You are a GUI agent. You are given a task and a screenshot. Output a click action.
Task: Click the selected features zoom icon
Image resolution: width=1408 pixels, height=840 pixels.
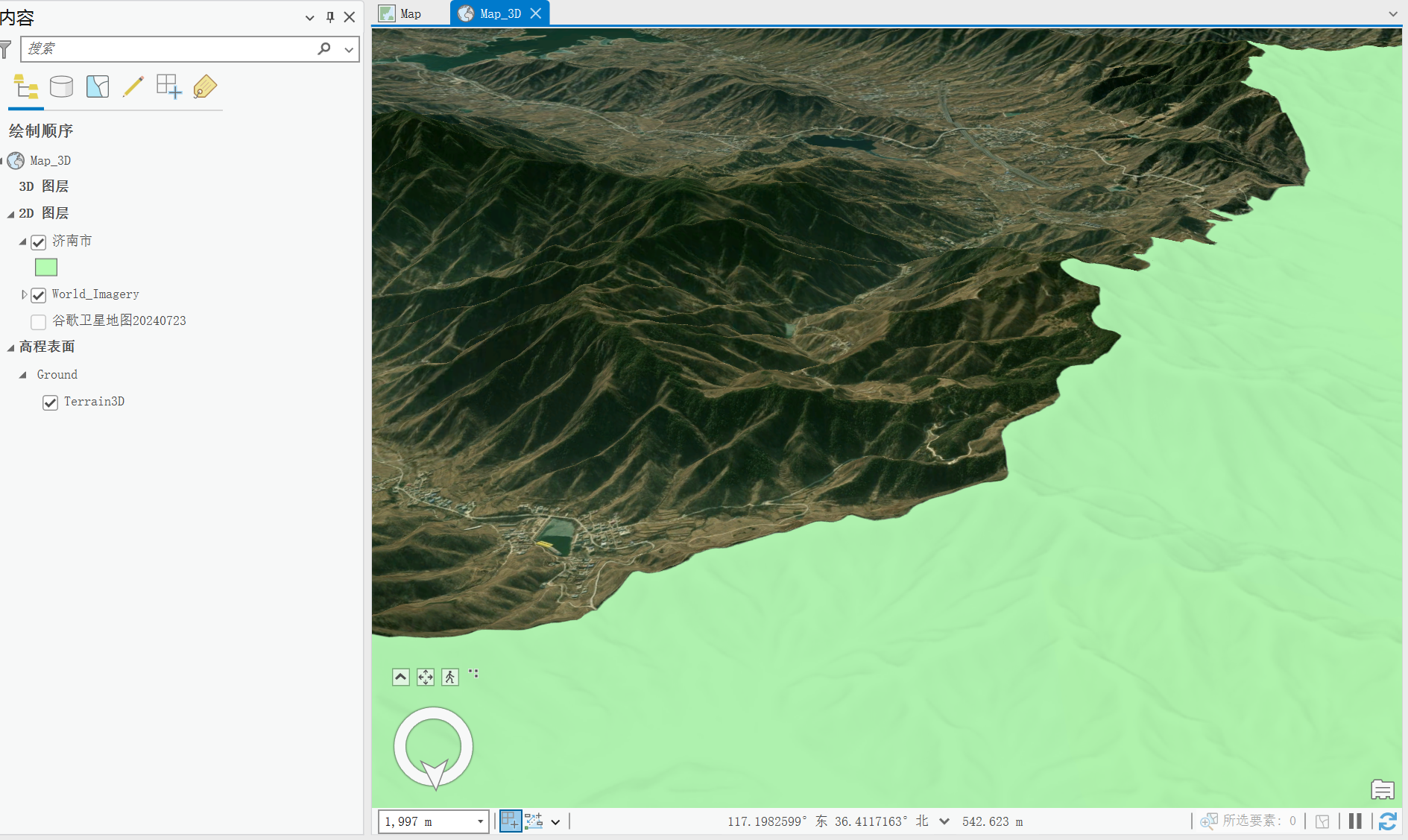tap(1209, 821)
